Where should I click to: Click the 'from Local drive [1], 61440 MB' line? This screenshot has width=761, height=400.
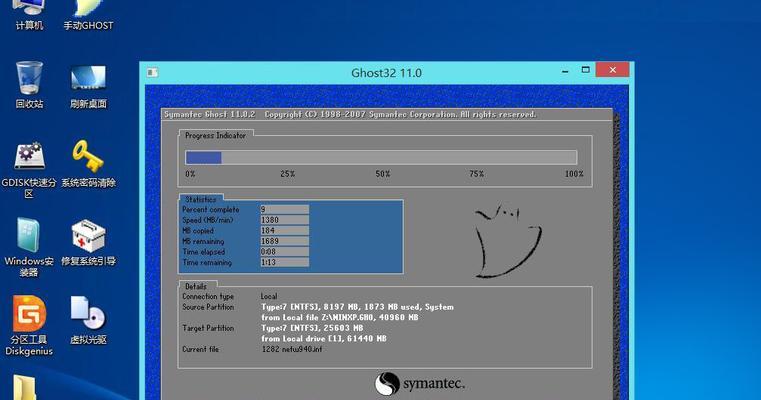pos(324,339)
